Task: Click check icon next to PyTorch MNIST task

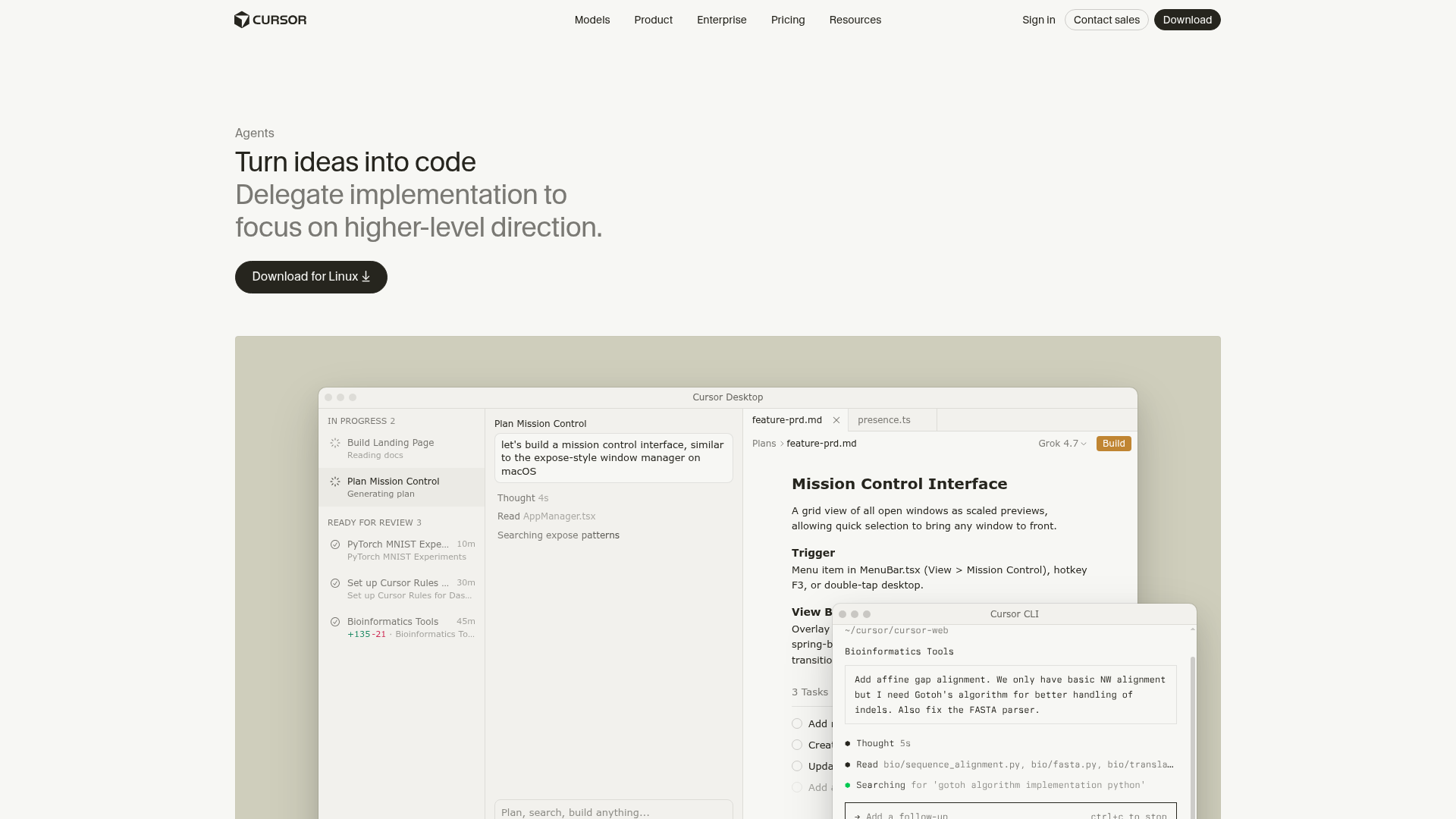Action: tap(335, 544)
